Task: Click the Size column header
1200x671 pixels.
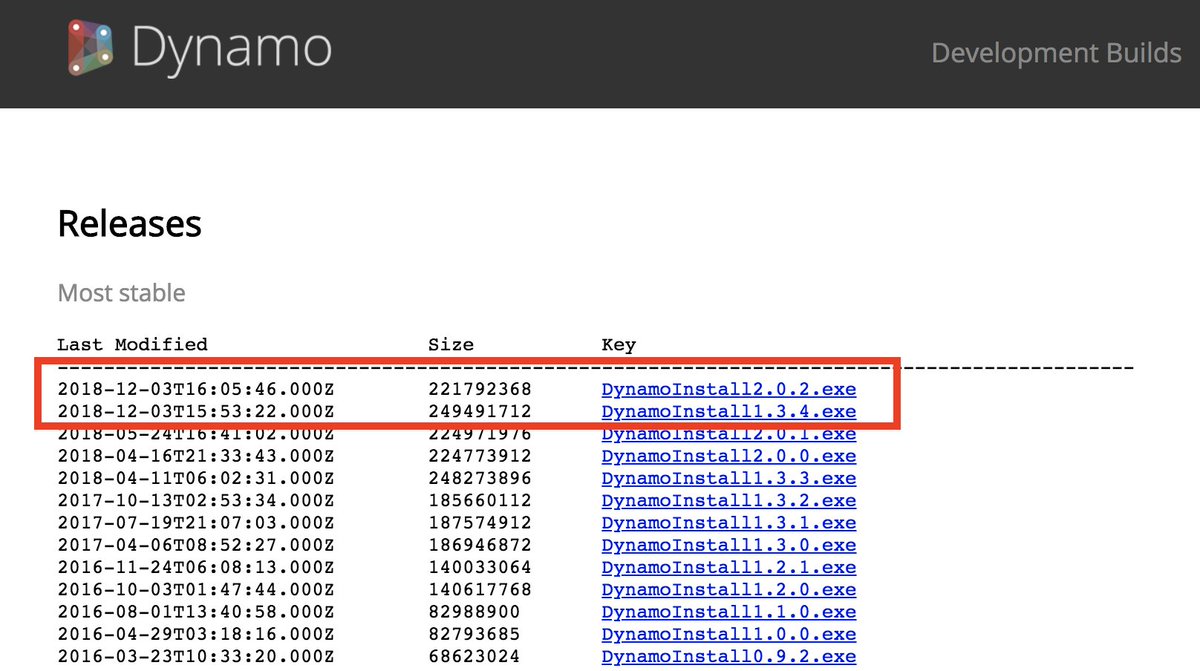Action: (451, 345)
